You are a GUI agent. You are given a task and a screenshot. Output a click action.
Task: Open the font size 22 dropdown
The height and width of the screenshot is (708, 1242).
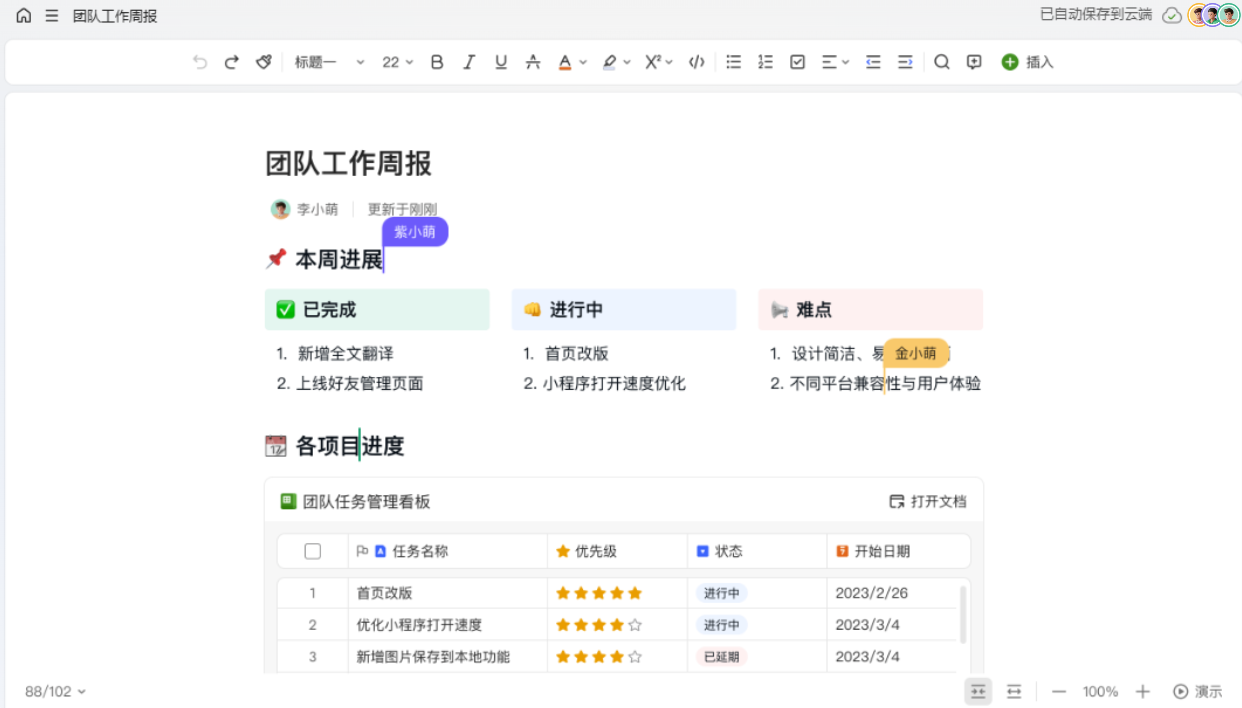click(397, 62)
